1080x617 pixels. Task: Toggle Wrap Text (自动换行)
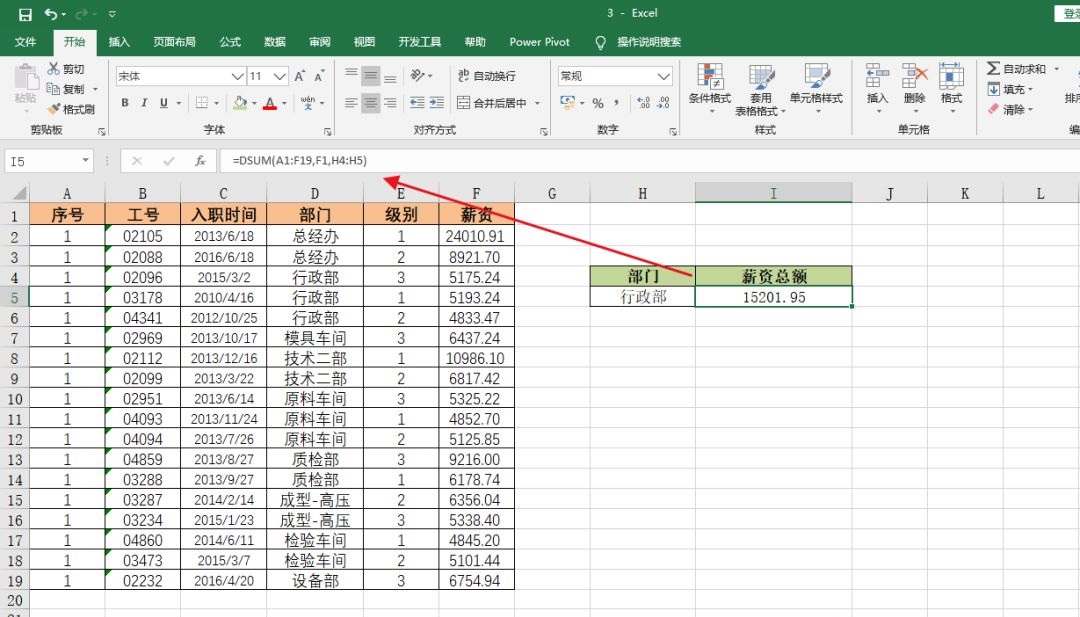[486, 76]
